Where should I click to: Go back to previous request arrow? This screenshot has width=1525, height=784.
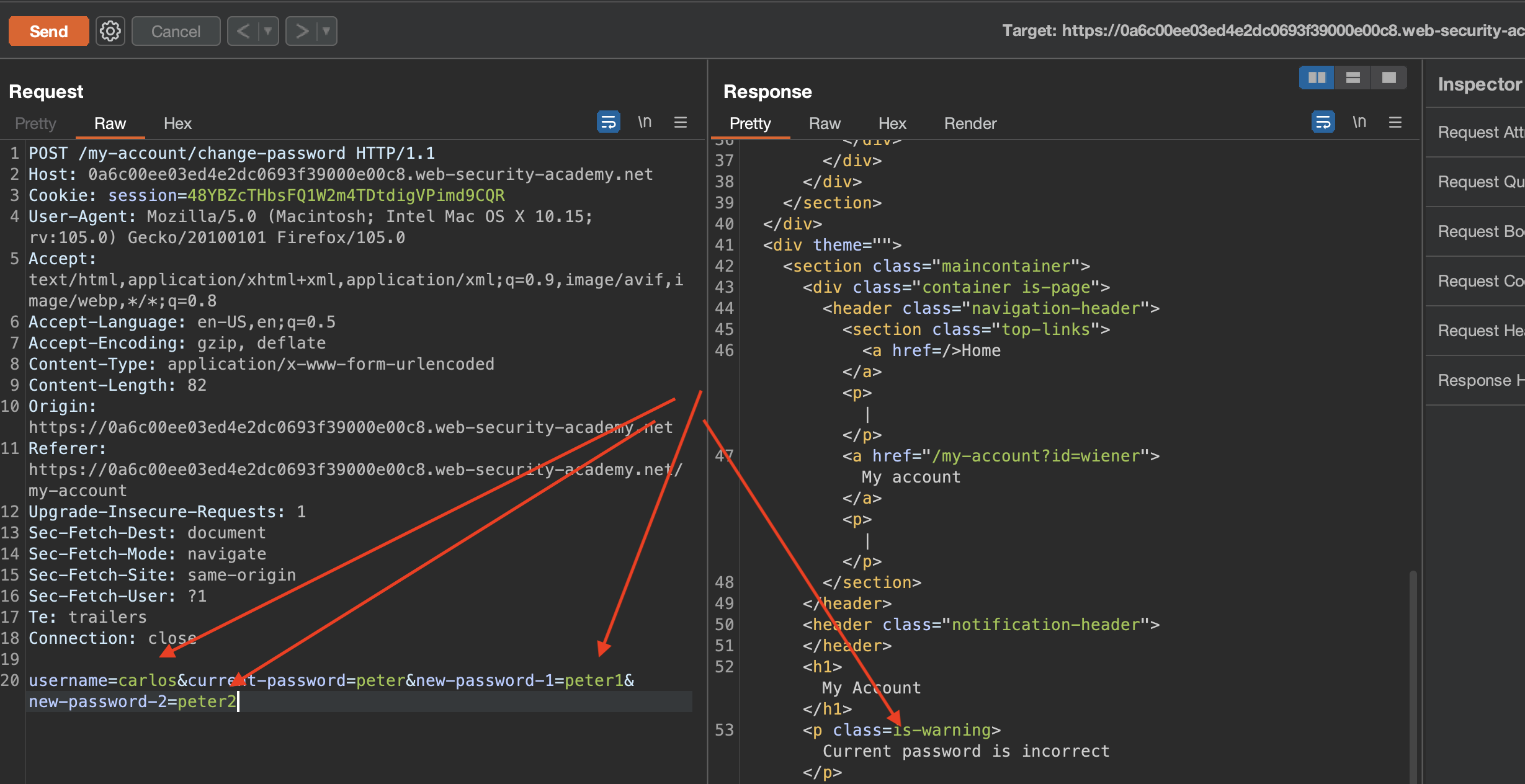[243, 31]
